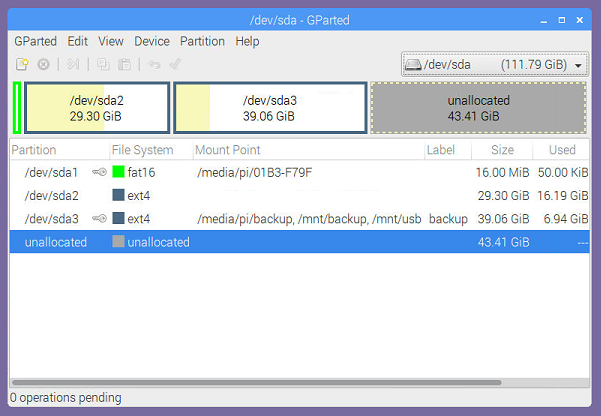Click the hard disk icon in device selector
The image size is (601, 416).
pos(413,64)
